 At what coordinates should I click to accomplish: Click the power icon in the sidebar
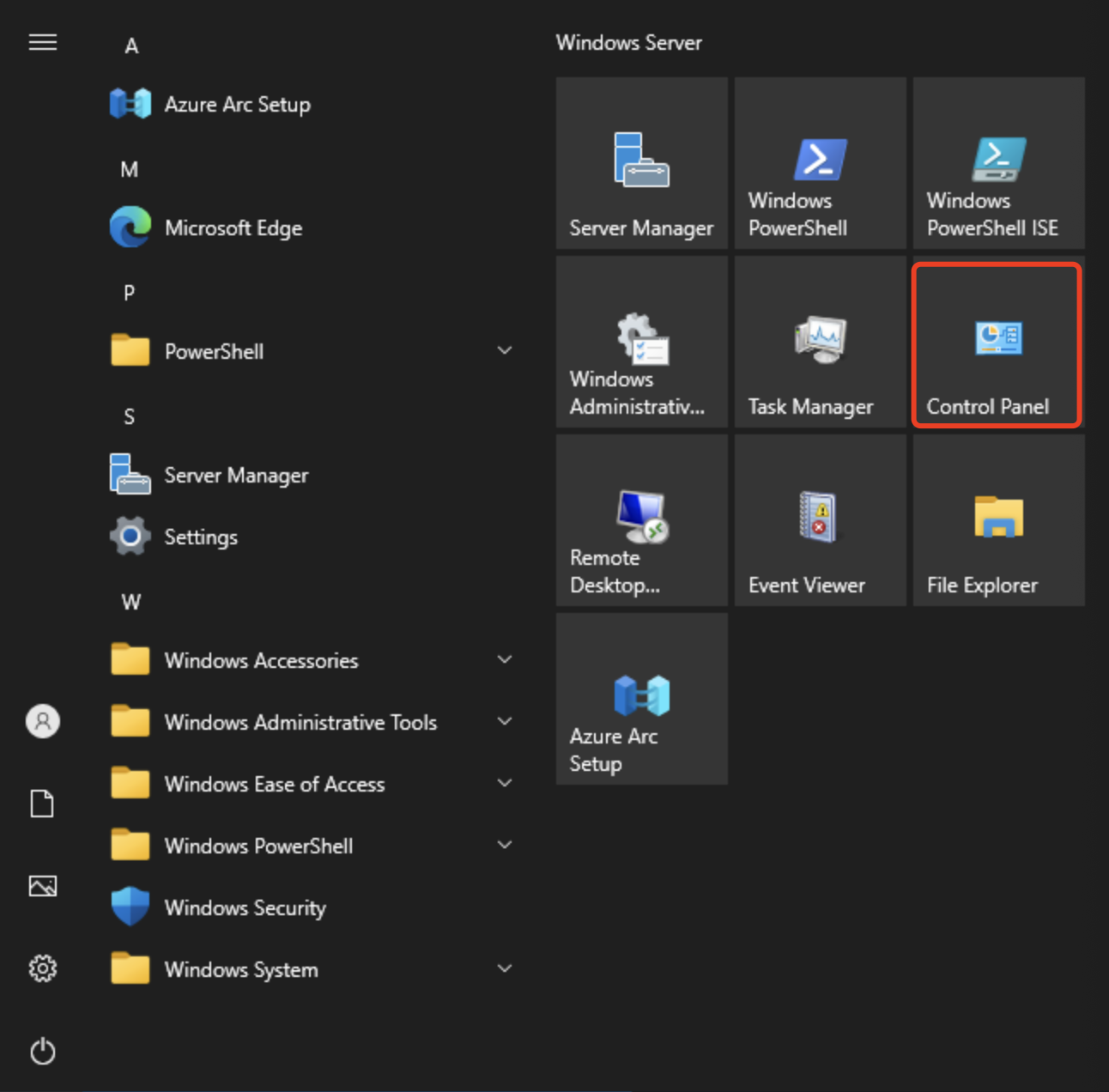tap(43, 1052)
